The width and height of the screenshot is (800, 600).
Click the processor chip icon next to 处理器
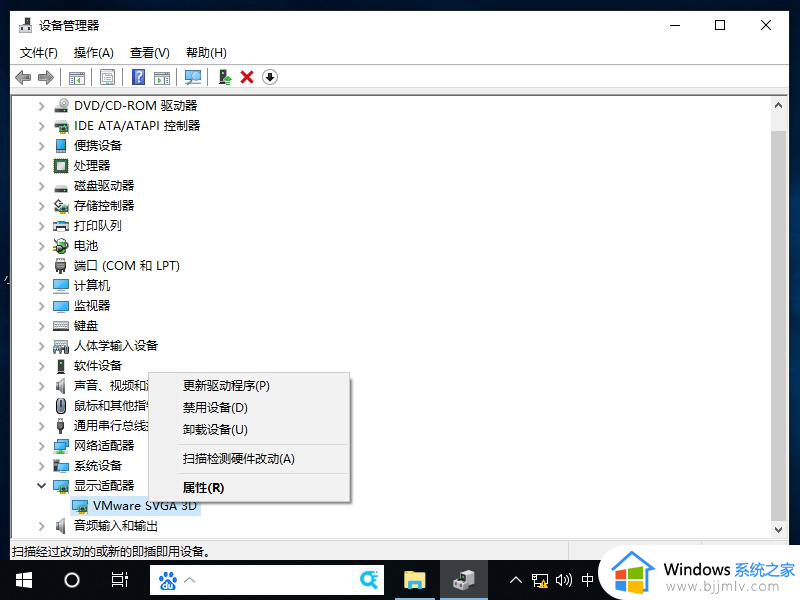[61, 166]
